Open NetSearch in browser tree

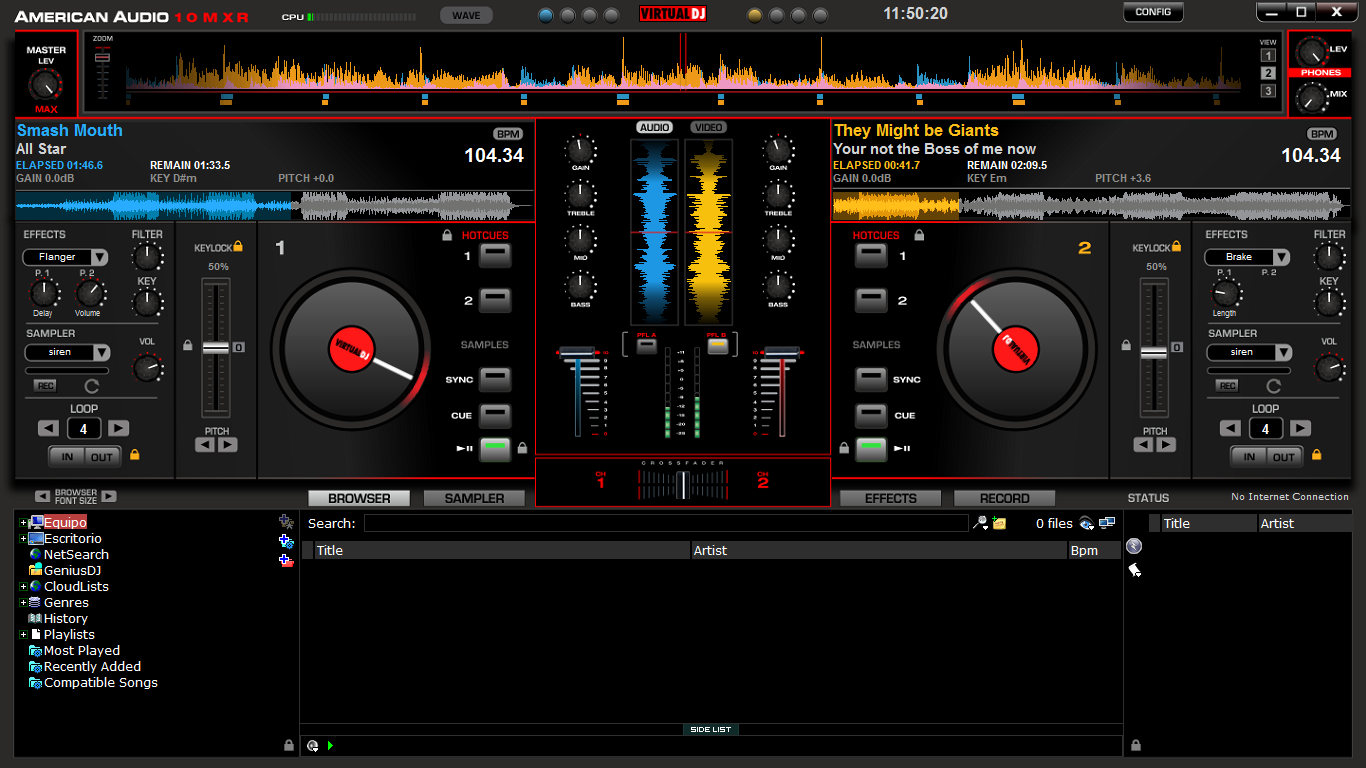click(x=76, y=554)
